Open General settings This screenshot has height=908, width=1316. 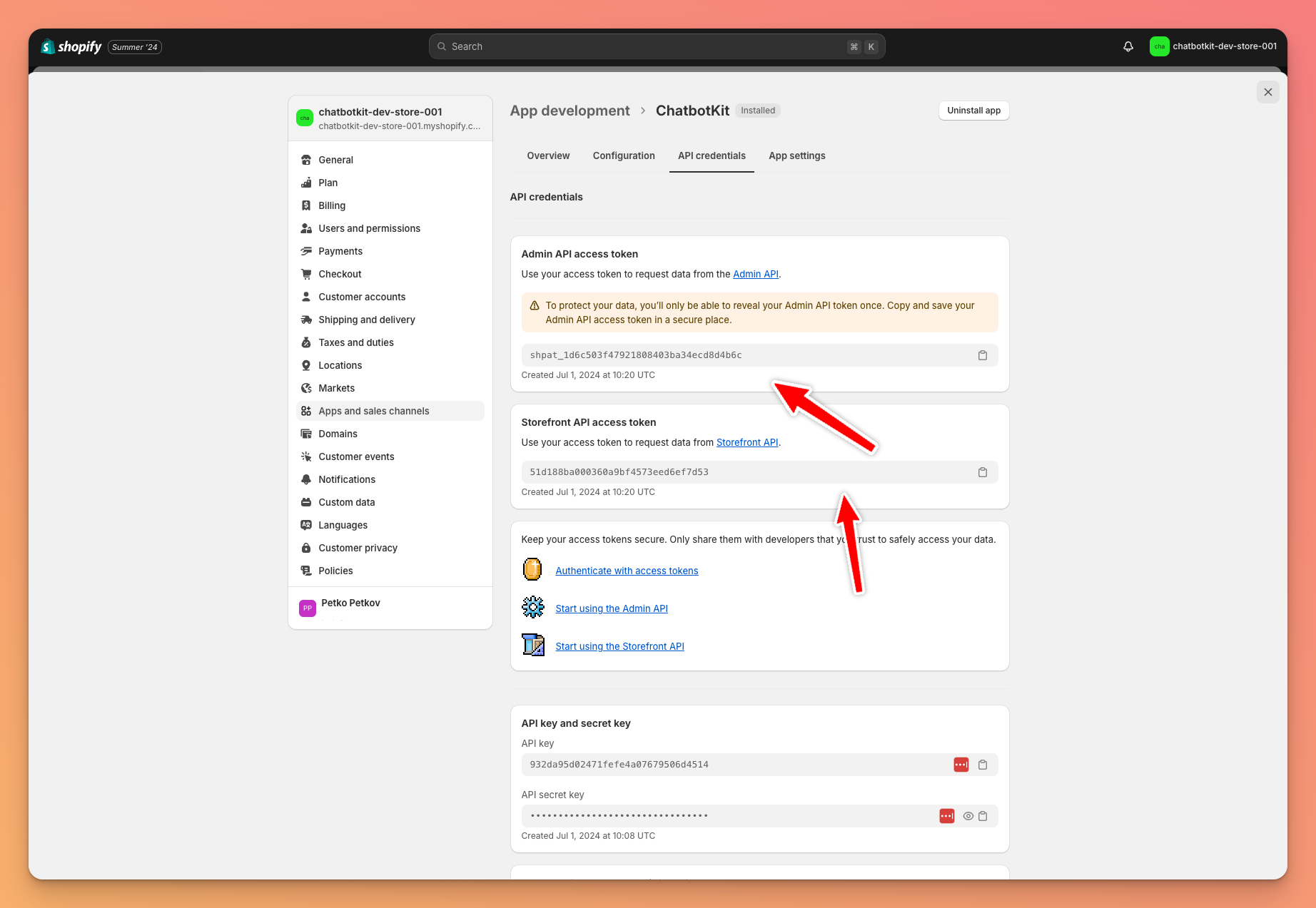390,160
